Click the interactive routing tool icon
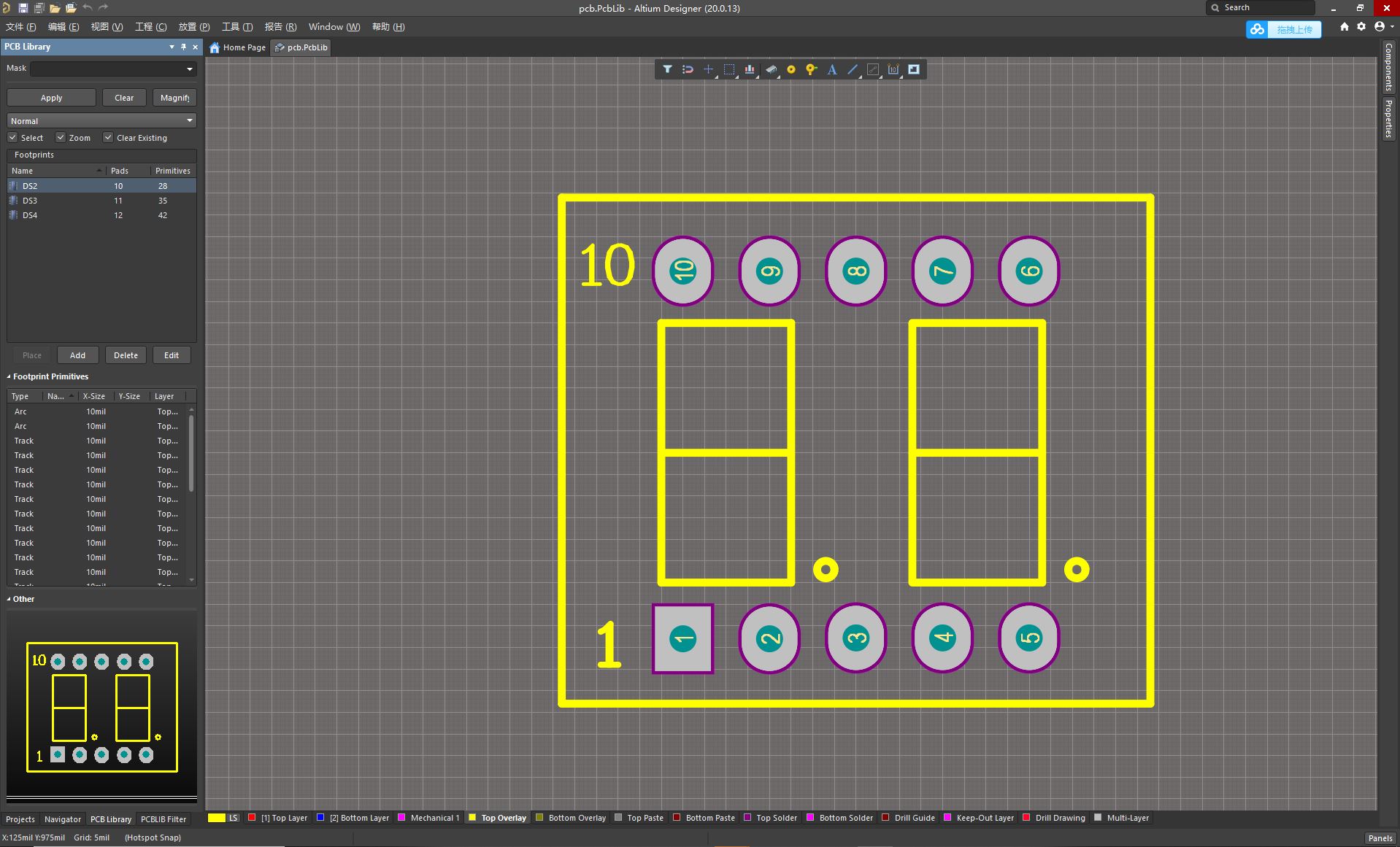 [x=872, y=69]
